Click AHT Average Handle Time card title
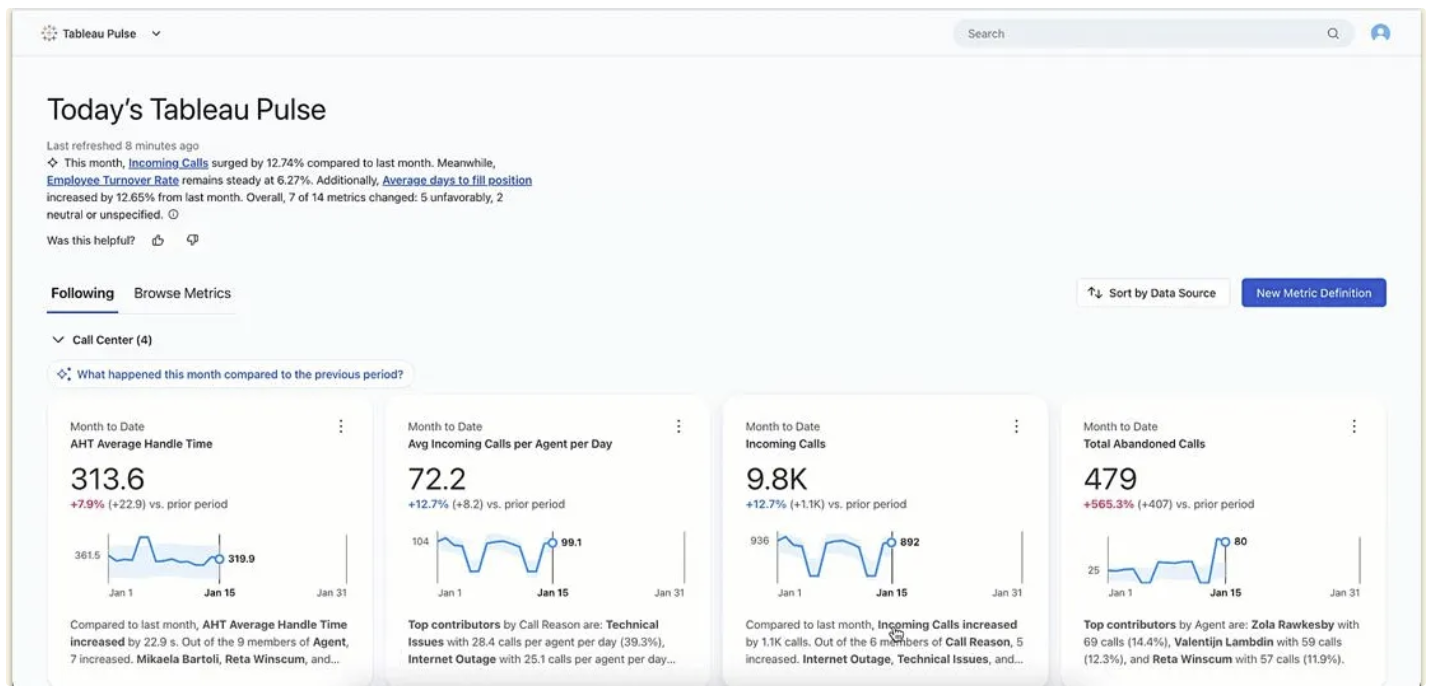 pos(141,444)
